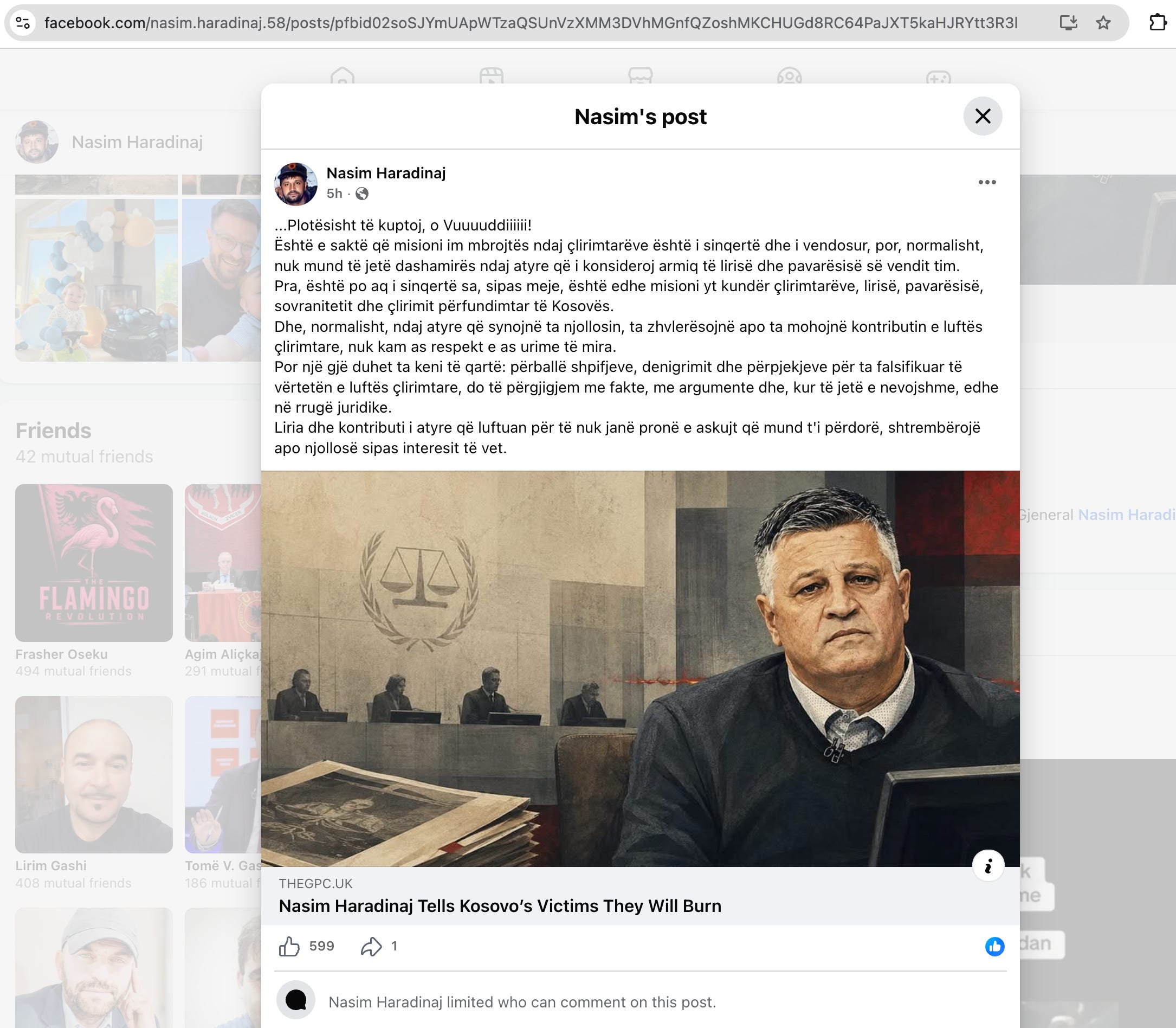
Task: Open the link info 'i' button
Action: tap(988, 866)
